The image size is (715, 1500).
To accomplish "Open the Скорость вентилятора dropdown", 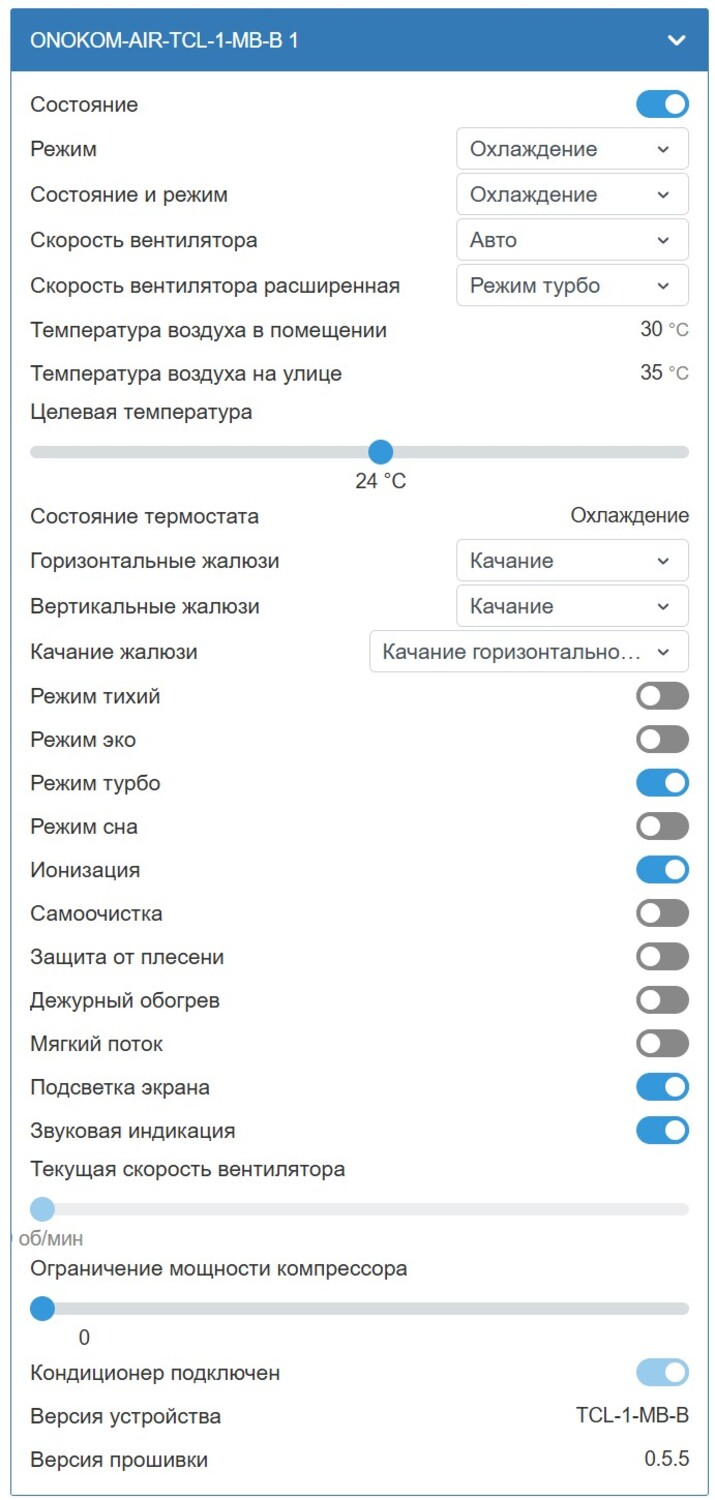I will (572, 239).
